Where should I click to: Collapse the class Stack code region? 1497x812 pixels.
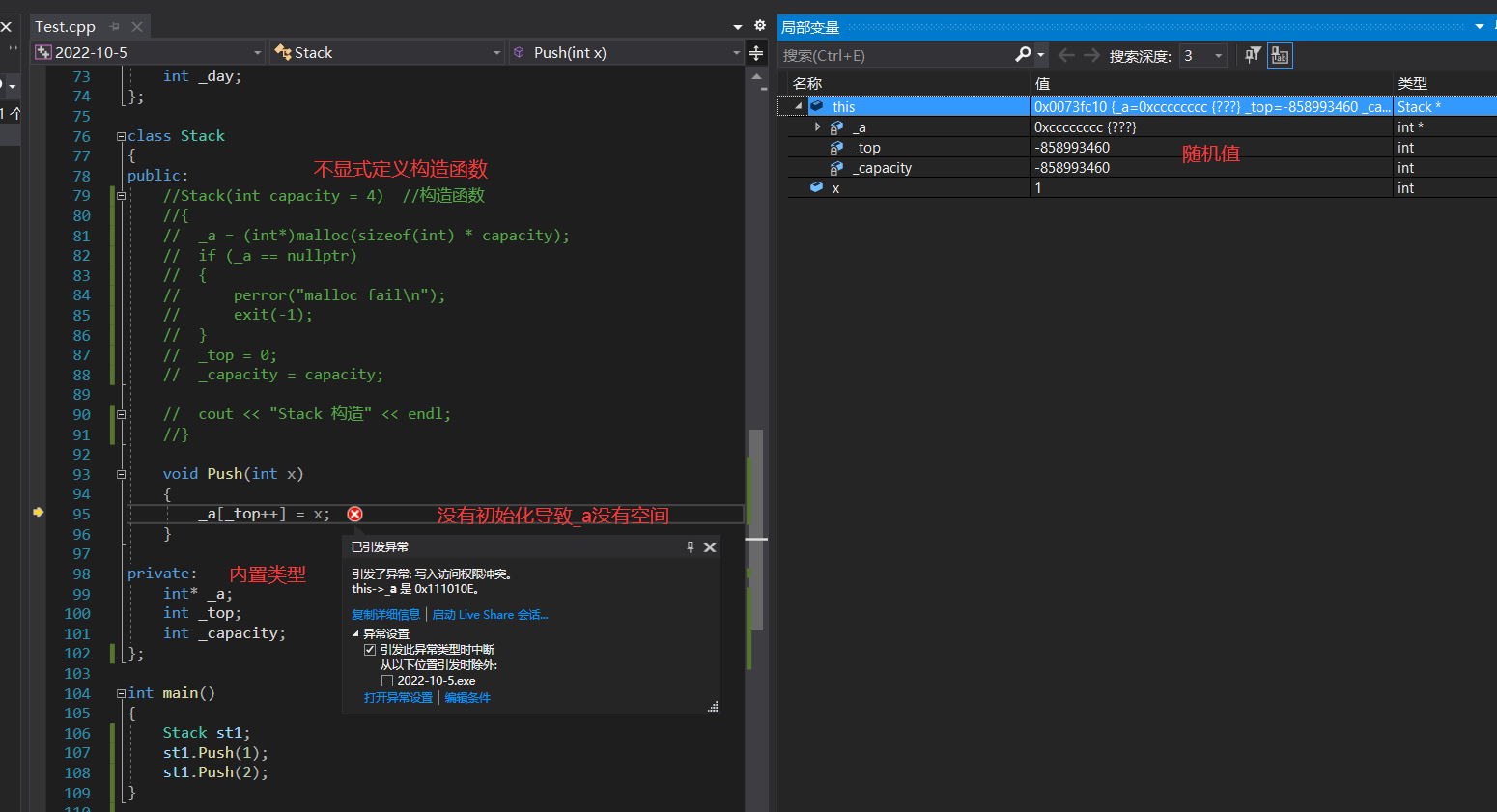coord(121,136)
